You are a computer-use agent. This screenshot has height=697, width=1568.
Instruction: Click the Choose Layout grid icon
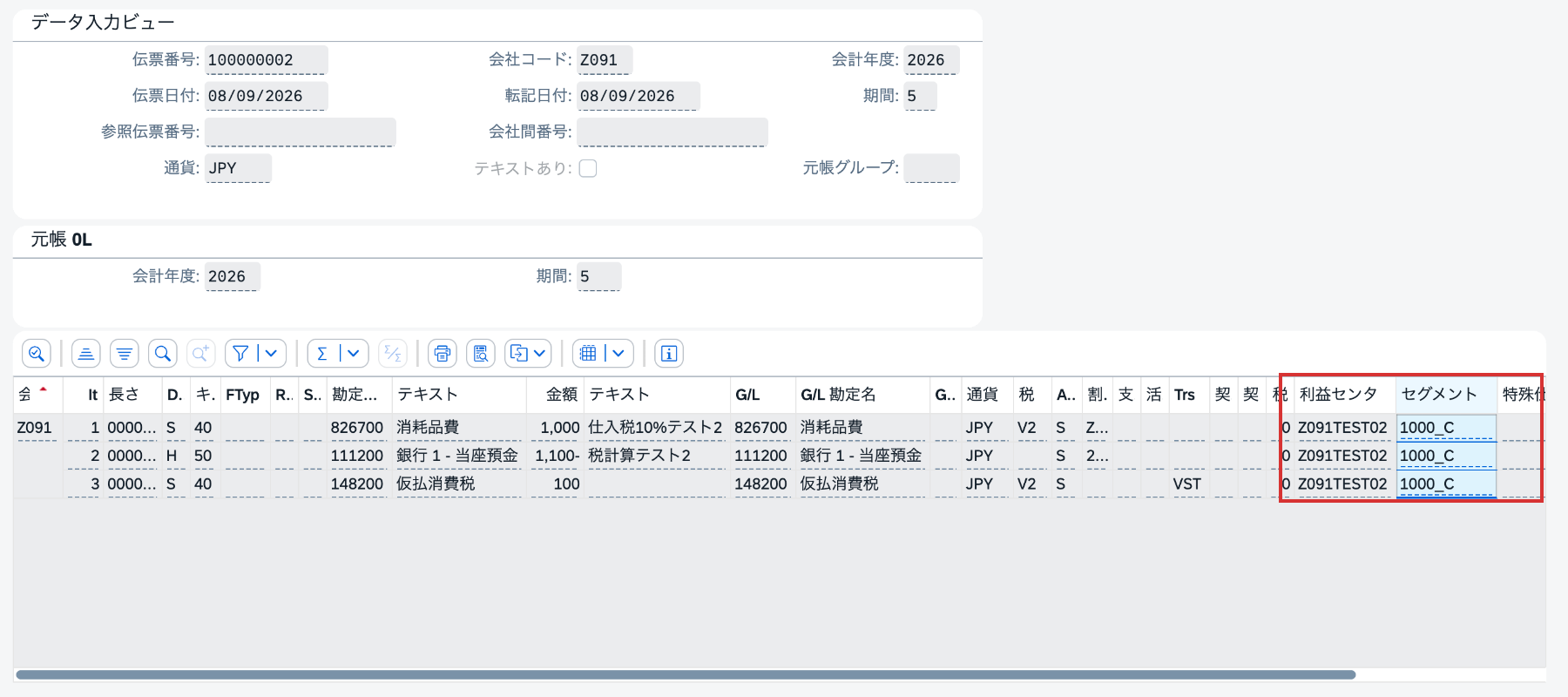589,353
